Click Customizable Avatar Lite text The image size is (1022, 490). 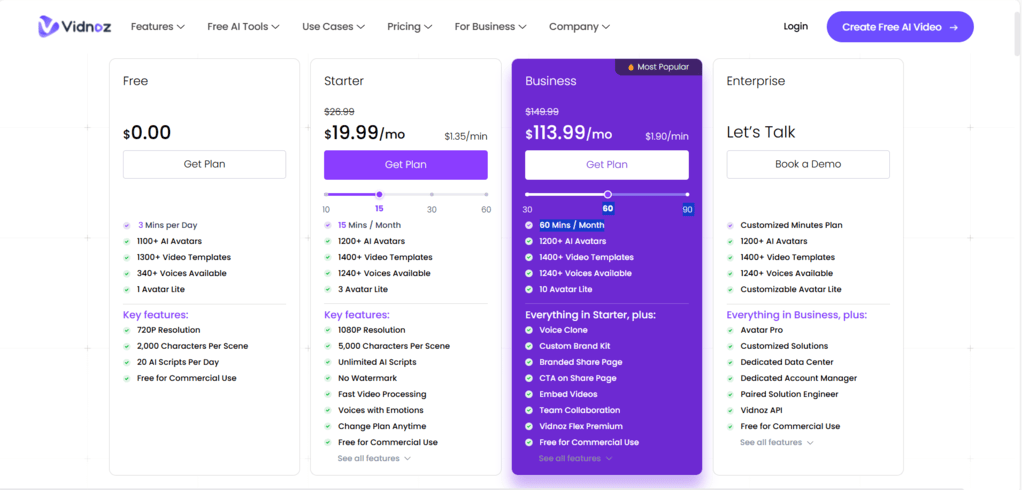(x=791, y=289)
